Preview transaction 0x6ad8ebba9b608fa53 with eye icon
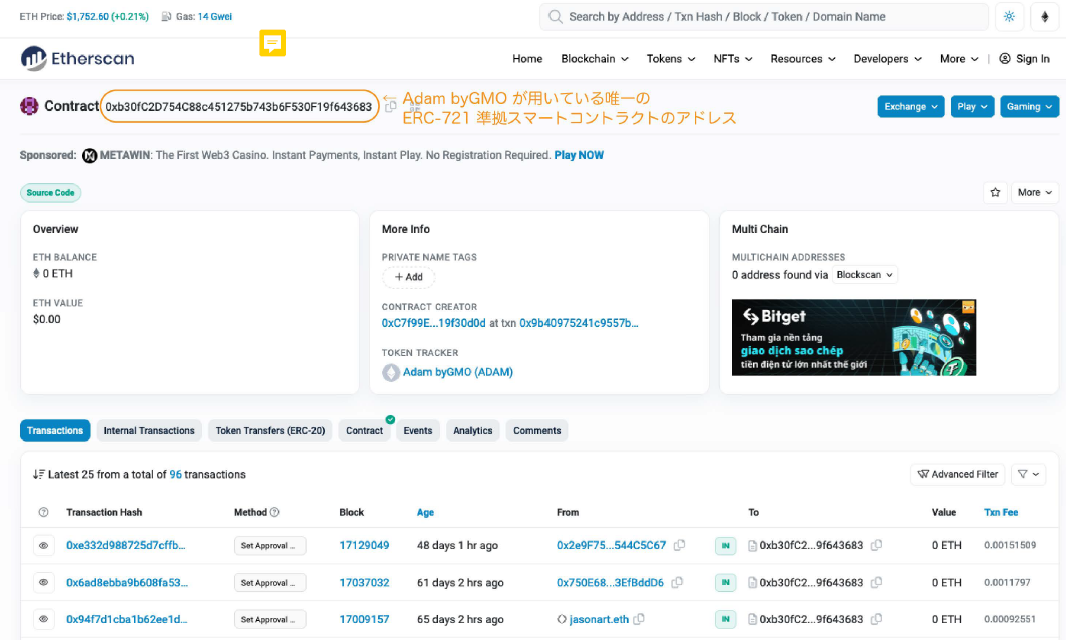Screen dimensions: 1066x640 [44, 582]
